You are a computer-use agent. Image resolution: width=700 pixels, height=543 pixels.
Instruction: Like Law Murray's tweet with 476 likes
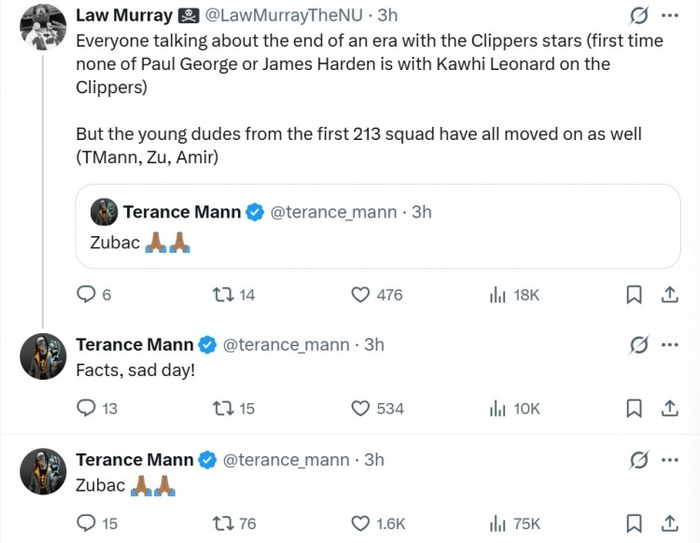tap(361, 294)
